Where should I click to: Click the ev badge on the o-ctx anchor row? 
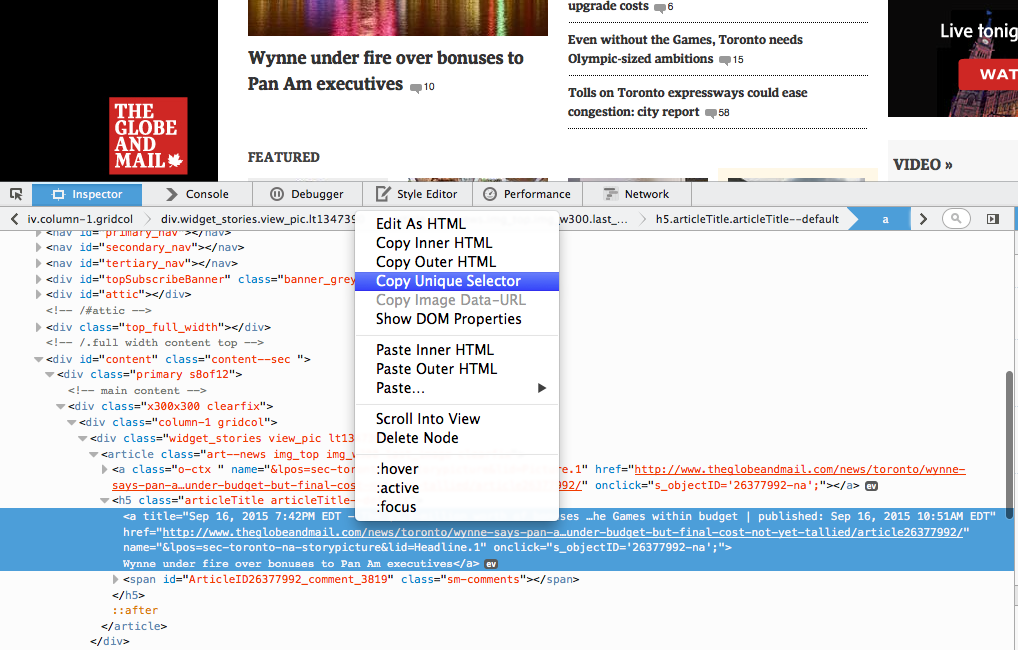point(871,486)
